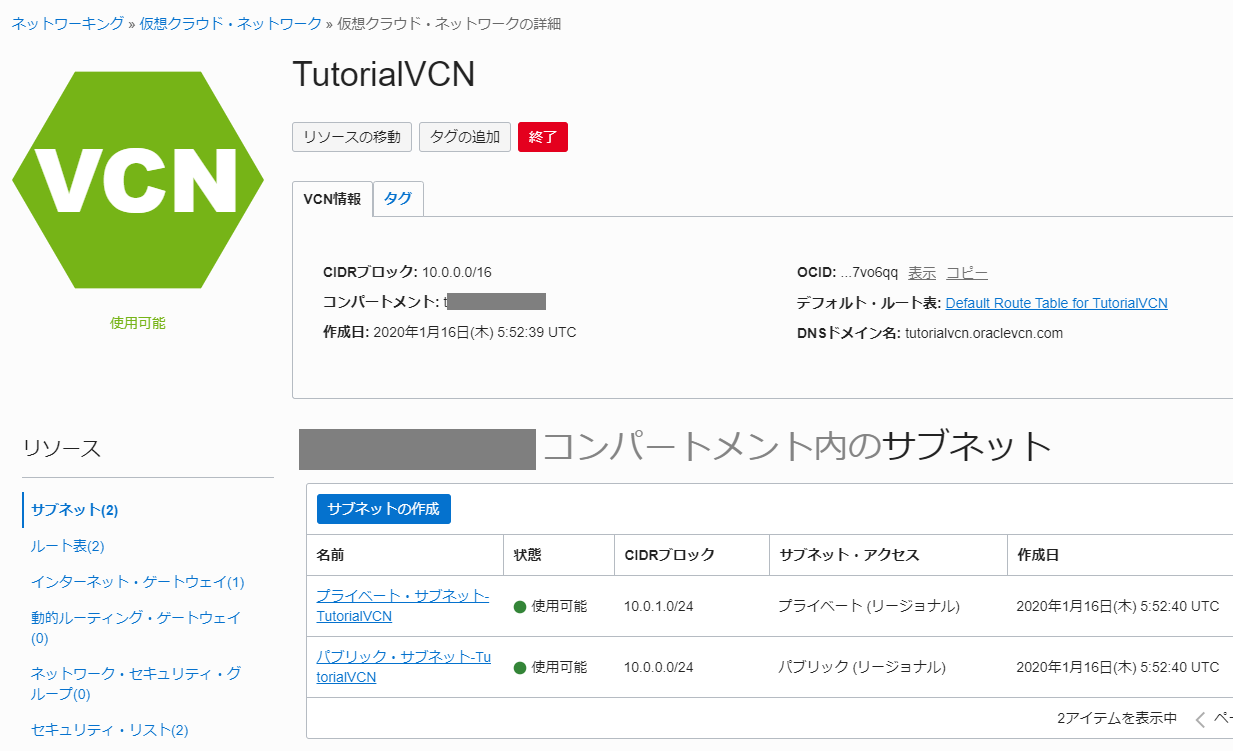This screenshot has height=751, width=1233.
Task: Click green status dot for public subnet
Action: click(x=520, y=667)
